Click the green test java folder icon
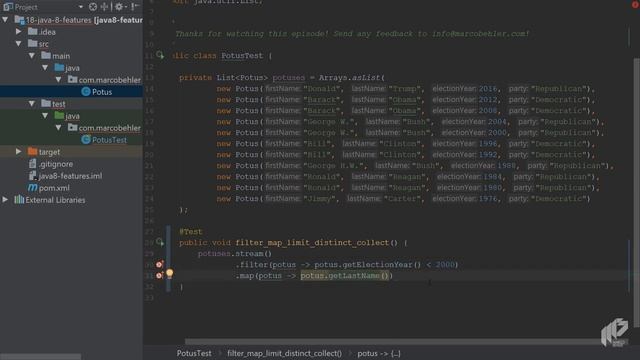This screenshot has width=640, height=360. (x=59, y=116)
